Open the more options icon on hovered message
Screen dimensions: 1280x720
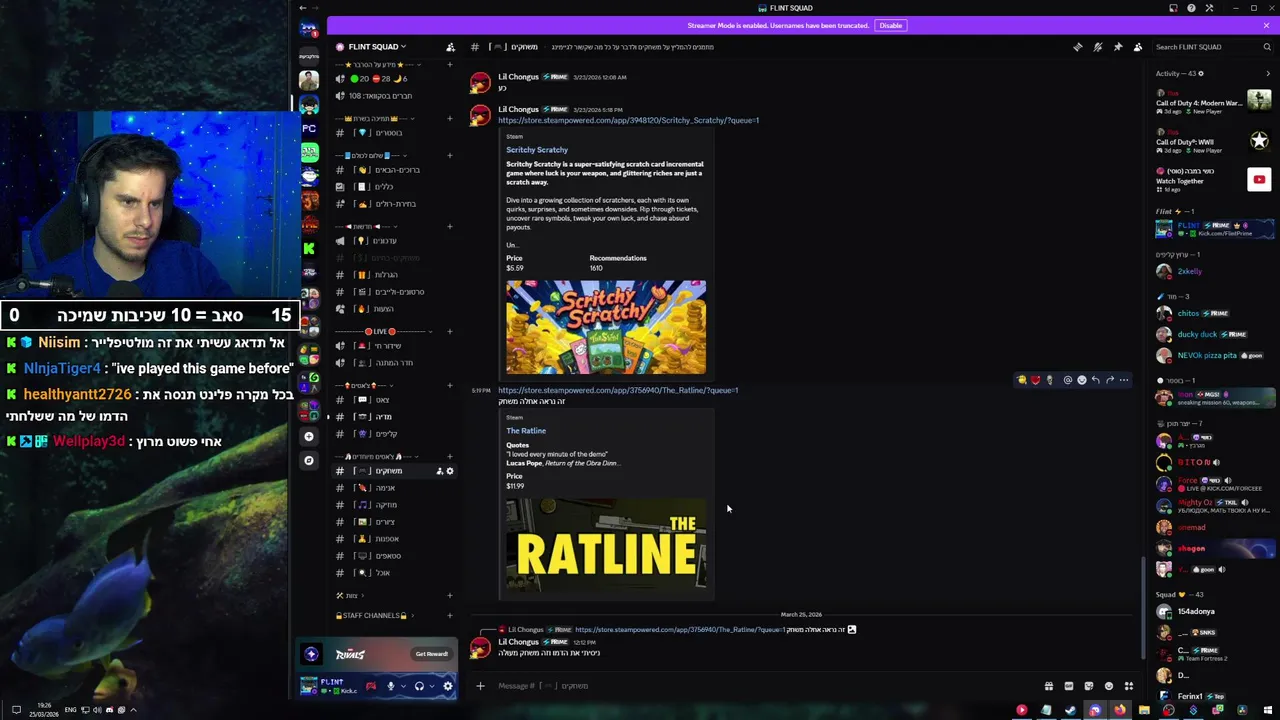1124,380
